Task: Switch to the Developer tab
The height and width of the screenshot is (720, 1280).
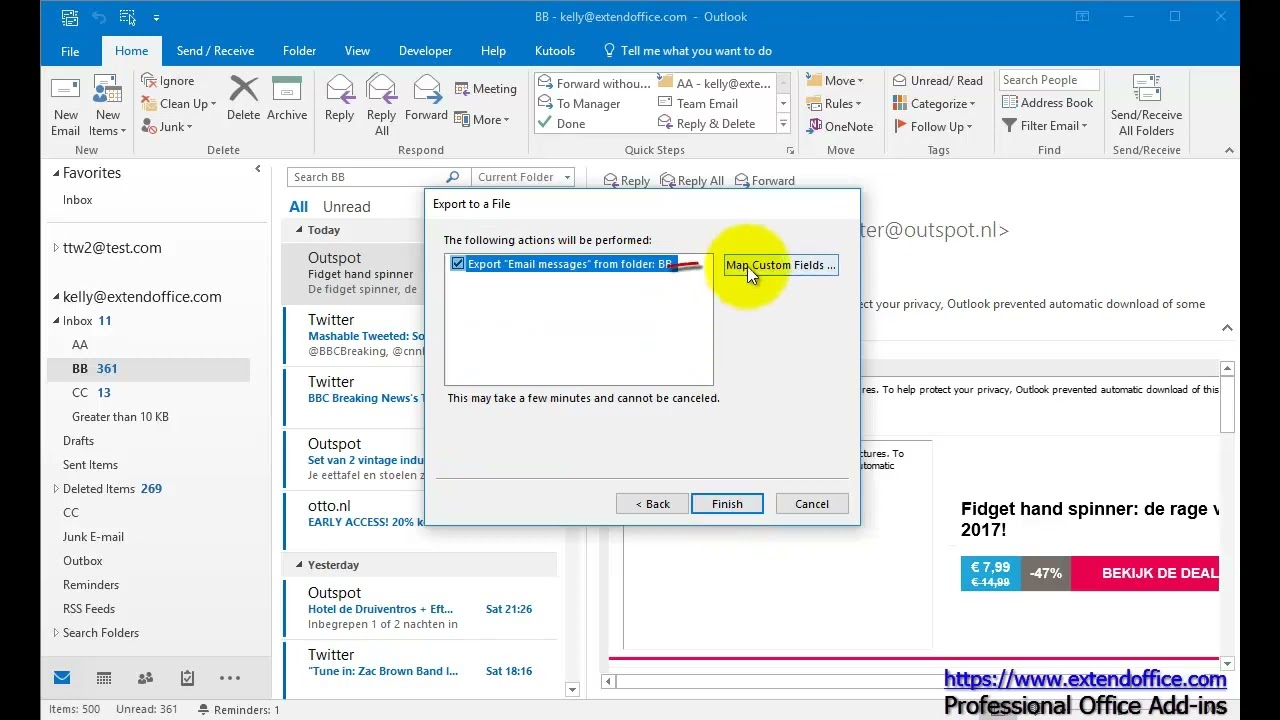Action: coord(424,51)
